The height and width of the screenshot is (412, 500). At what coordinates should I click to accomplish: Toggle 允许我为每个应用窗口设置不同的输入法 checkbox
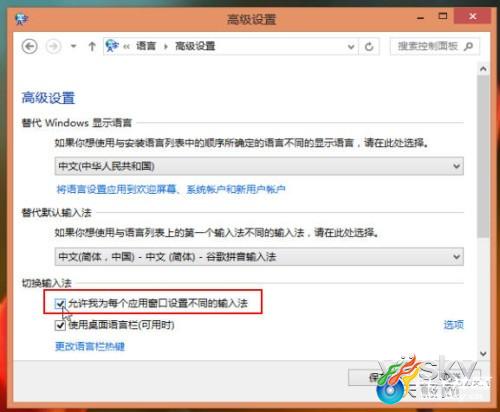click(x=60, y=303)
